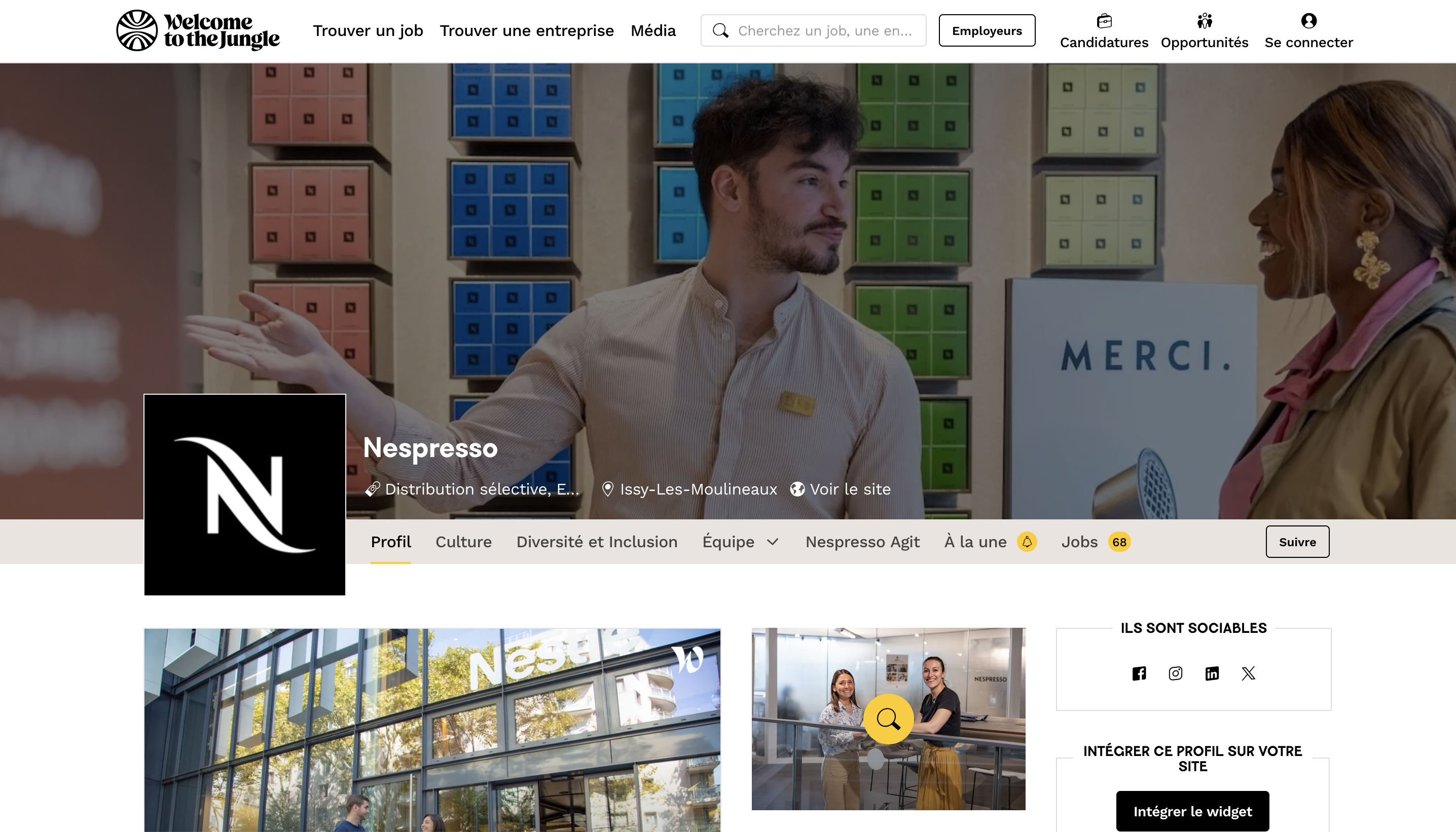
Task: Open the Diversité et Inclusion tab
Action: (597, 542)
